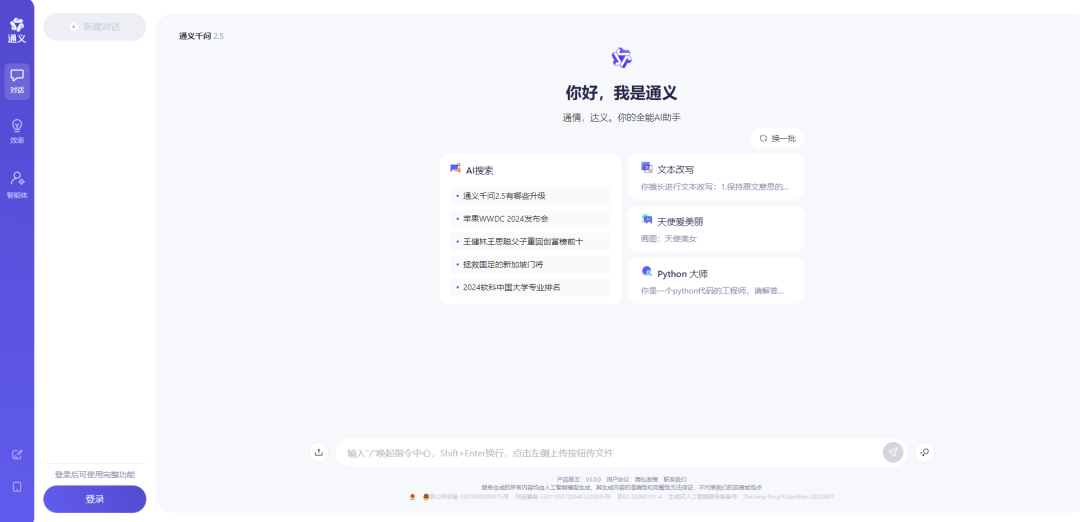The height and width of the screenshot is (522, 1080).
Task: Start a new chat with 新建对话
Action: tap(94, 27)
